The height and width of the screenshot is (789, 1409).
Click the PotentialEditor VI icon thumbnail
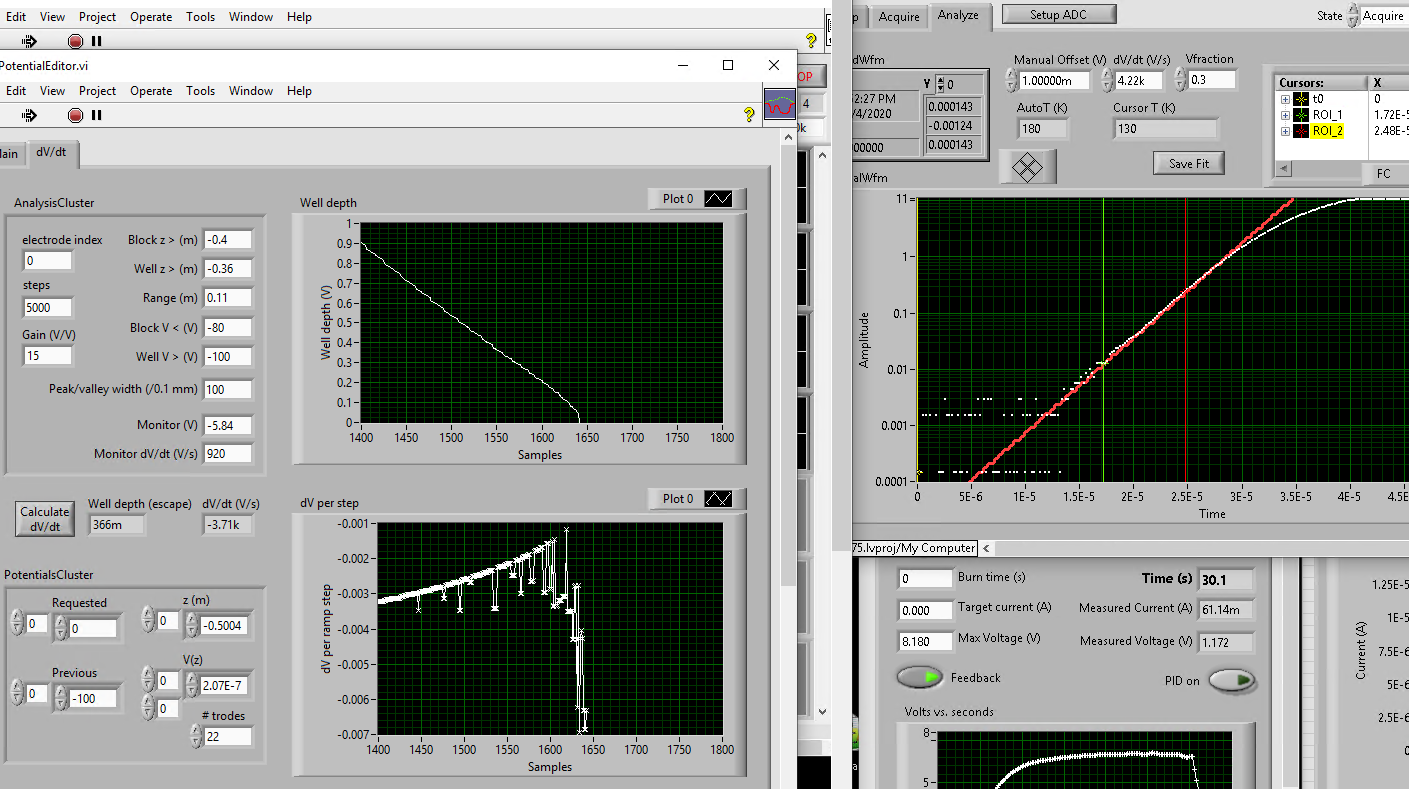[780, 104]
